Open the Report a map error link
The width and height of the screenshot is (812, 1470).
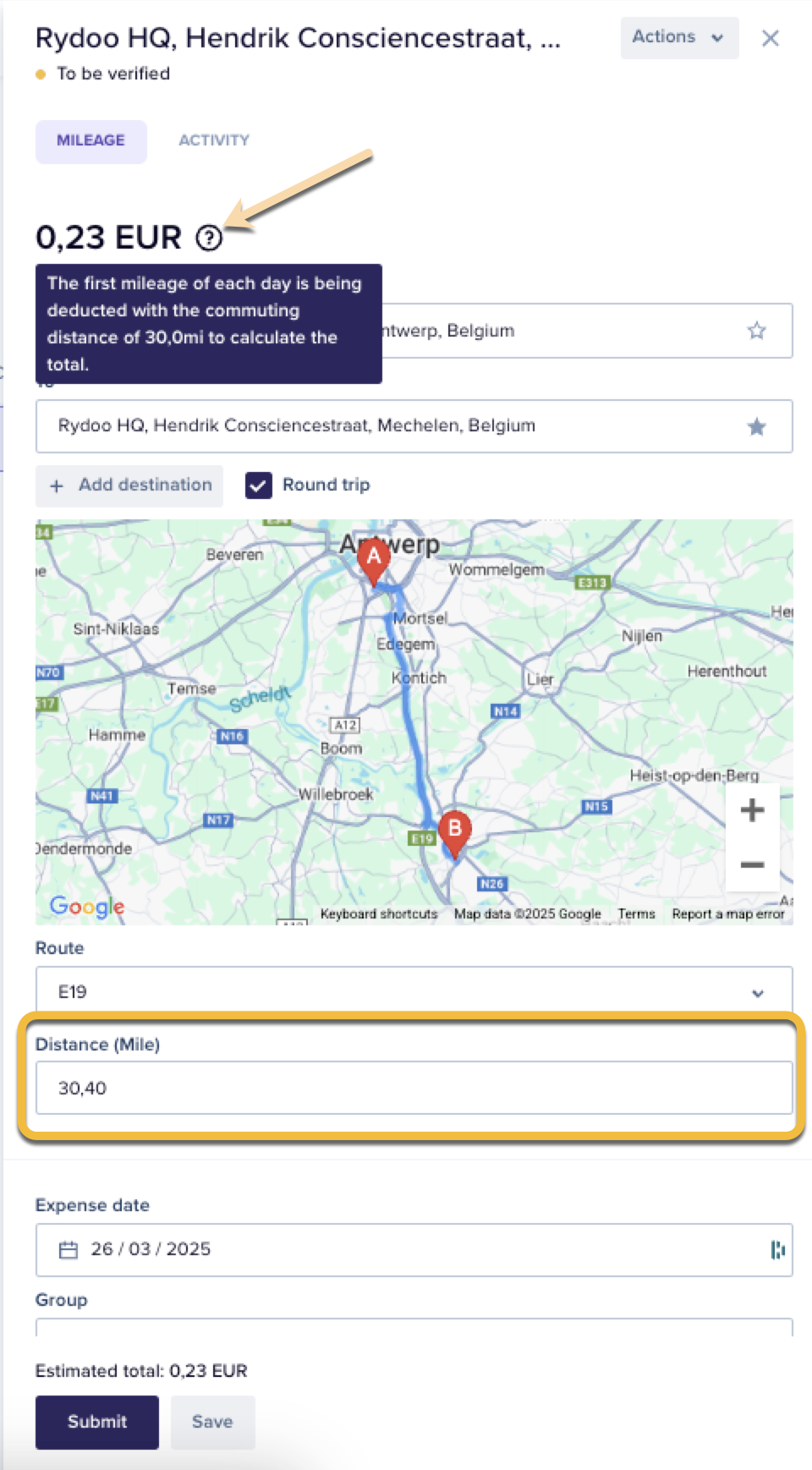click(x=728, y=914)
